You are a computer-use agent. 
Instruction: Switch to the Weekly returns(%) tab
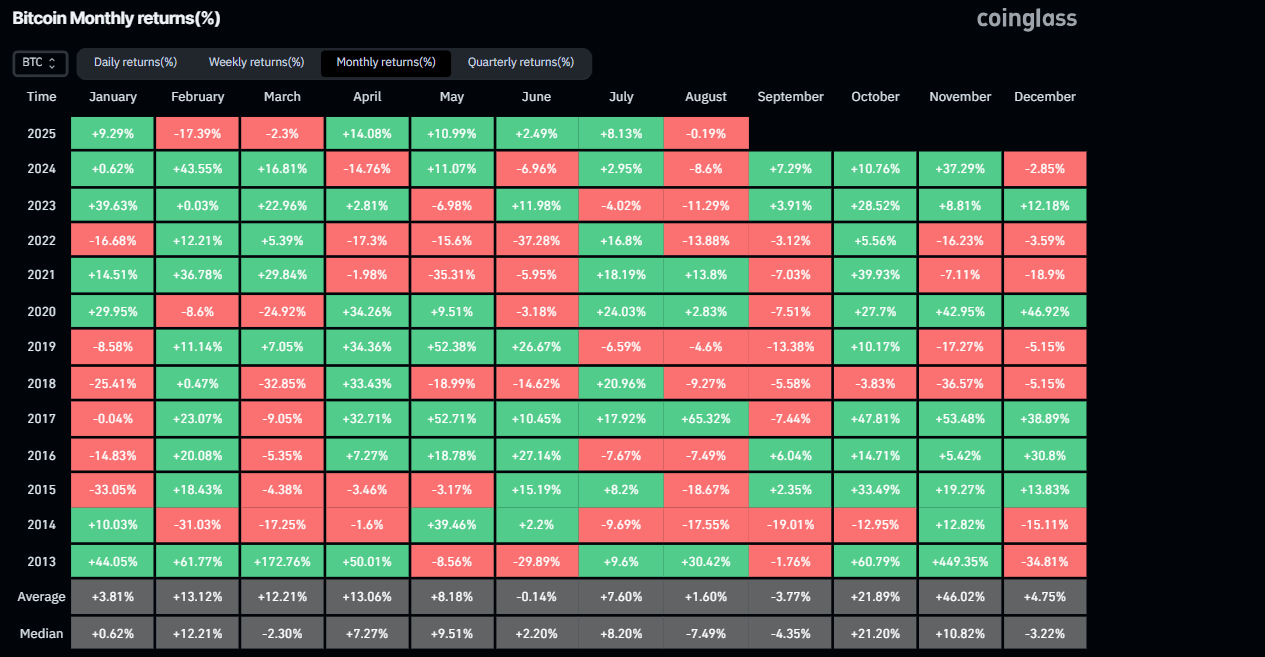[256, 62]
